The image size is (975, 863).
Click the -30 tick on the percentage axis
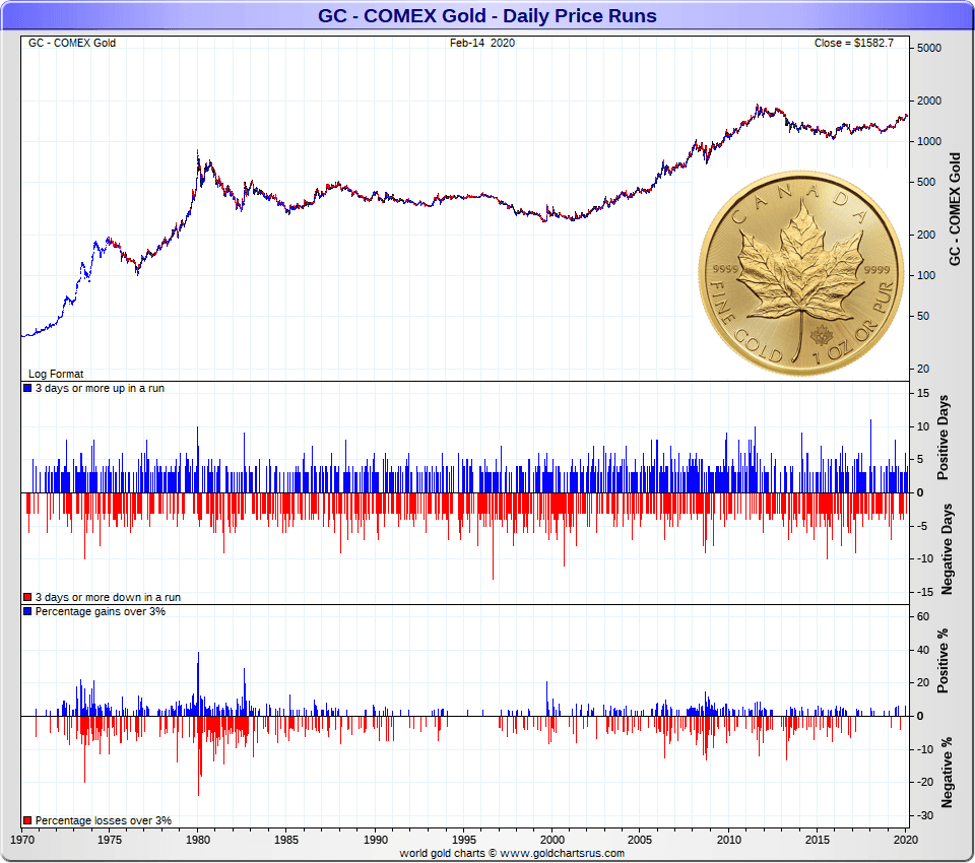926,816
